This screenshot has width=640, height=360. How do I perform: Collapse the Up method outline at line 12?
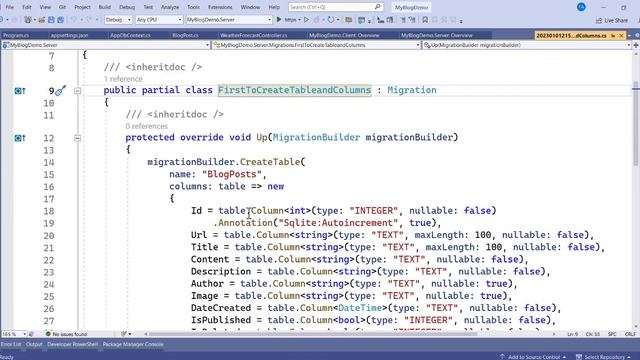click(77, 138)
